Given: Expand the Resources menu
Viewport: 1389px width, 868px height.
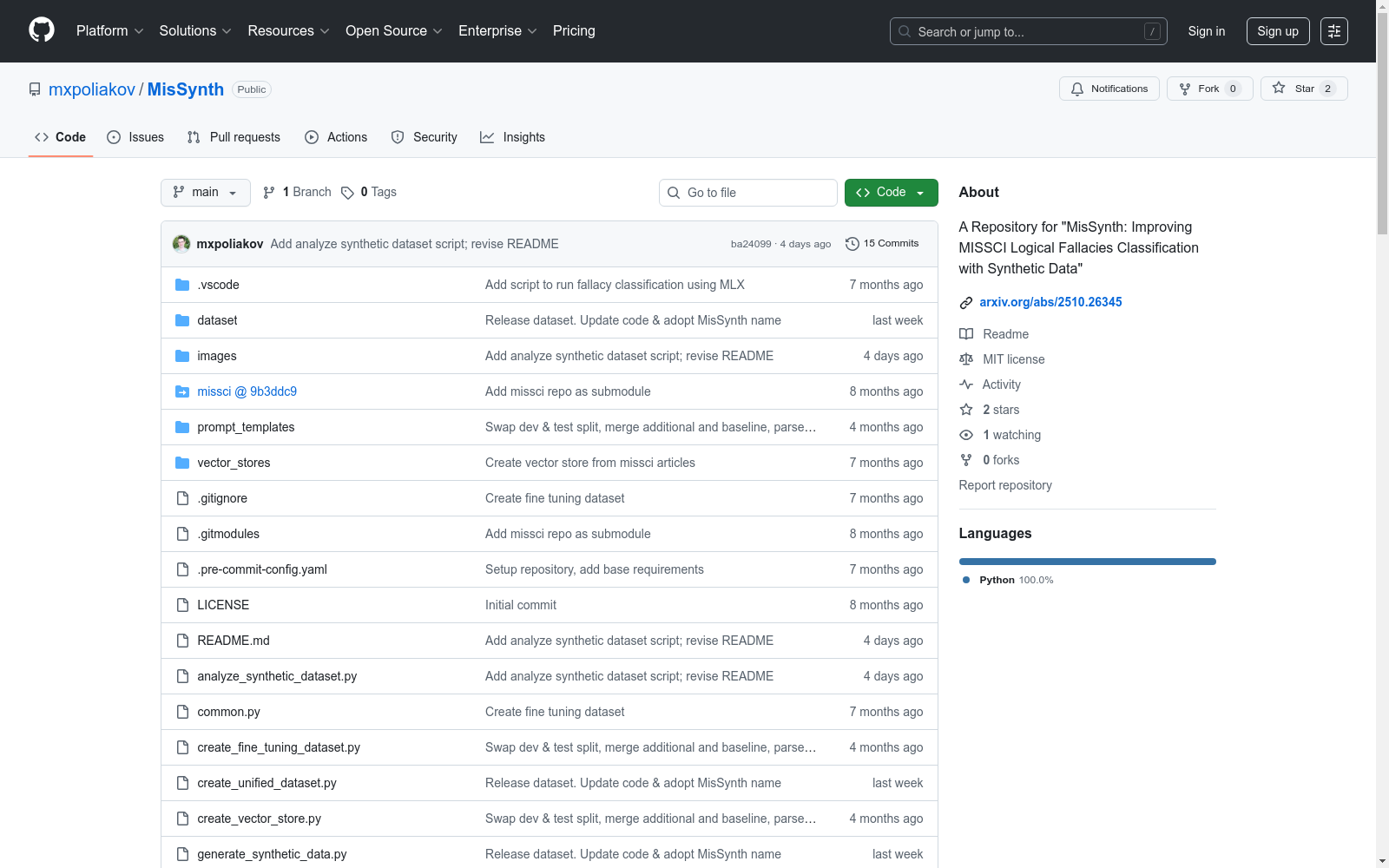Looking at the screenshot, I should click(x=289, y=31).
